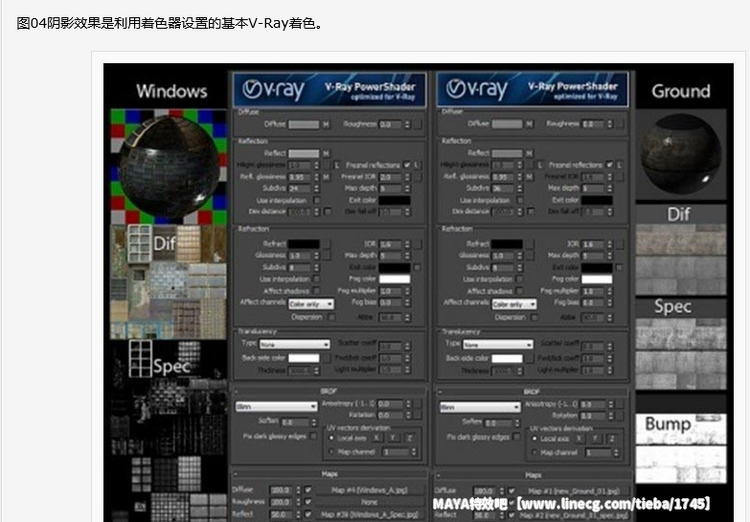Click Hilight glossiness L lock in Windows material
The height and width of the screenshot is (522, 750).
(336, 165)
